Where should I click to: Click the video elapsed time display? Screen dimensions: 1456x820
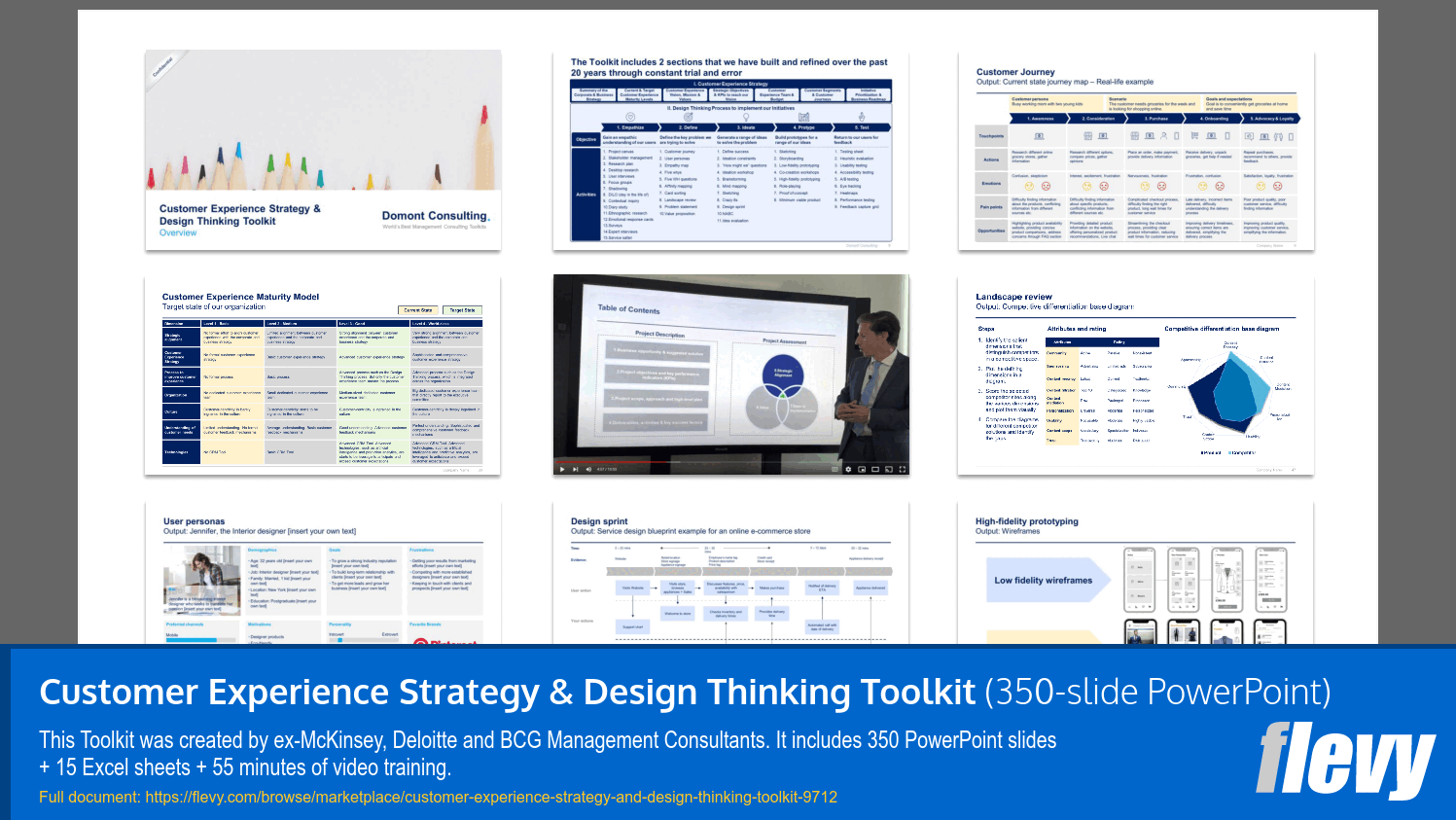[x=607, y=469]
